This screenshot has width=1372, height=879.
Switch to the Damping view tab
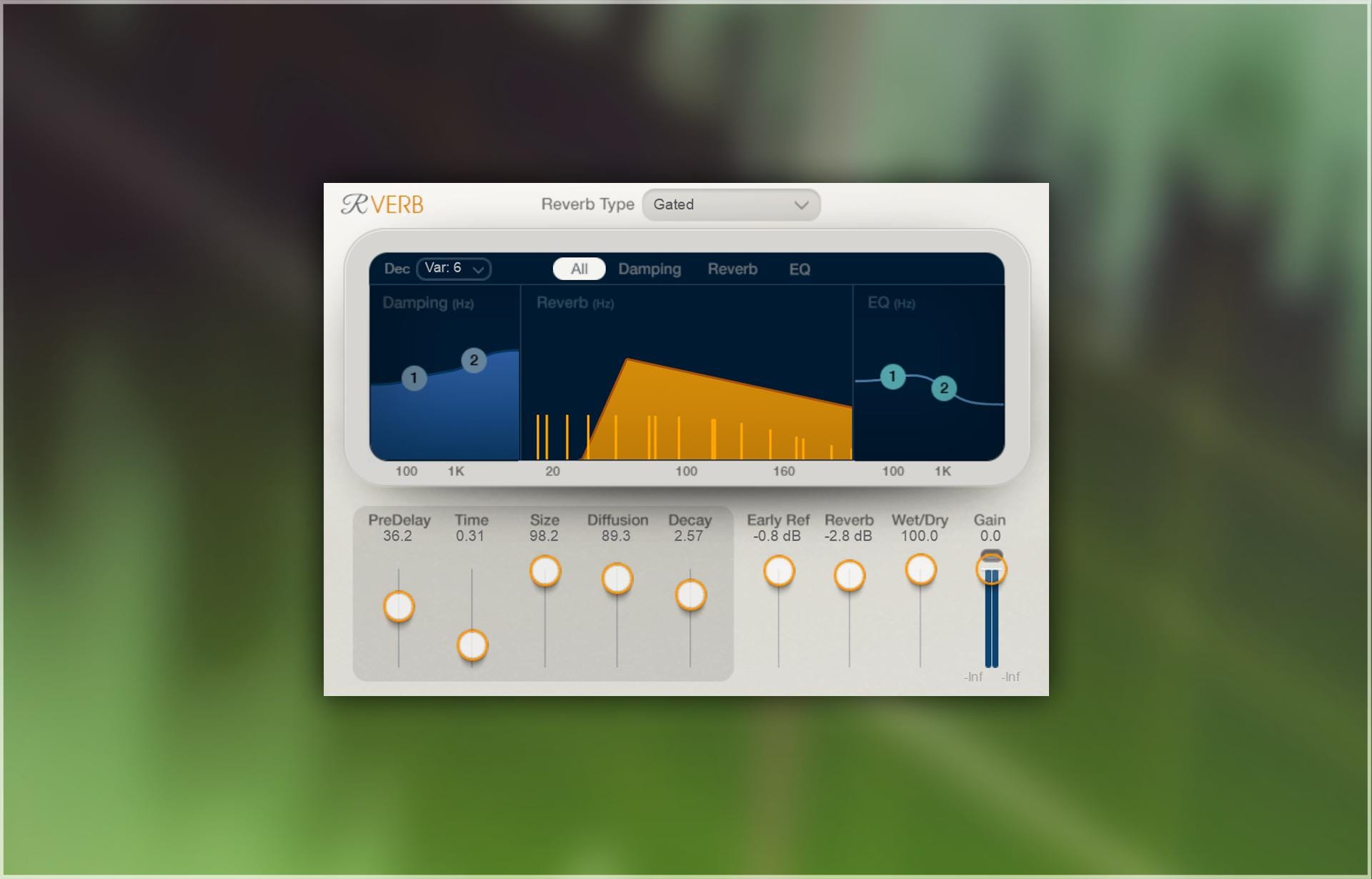[650, 269]
